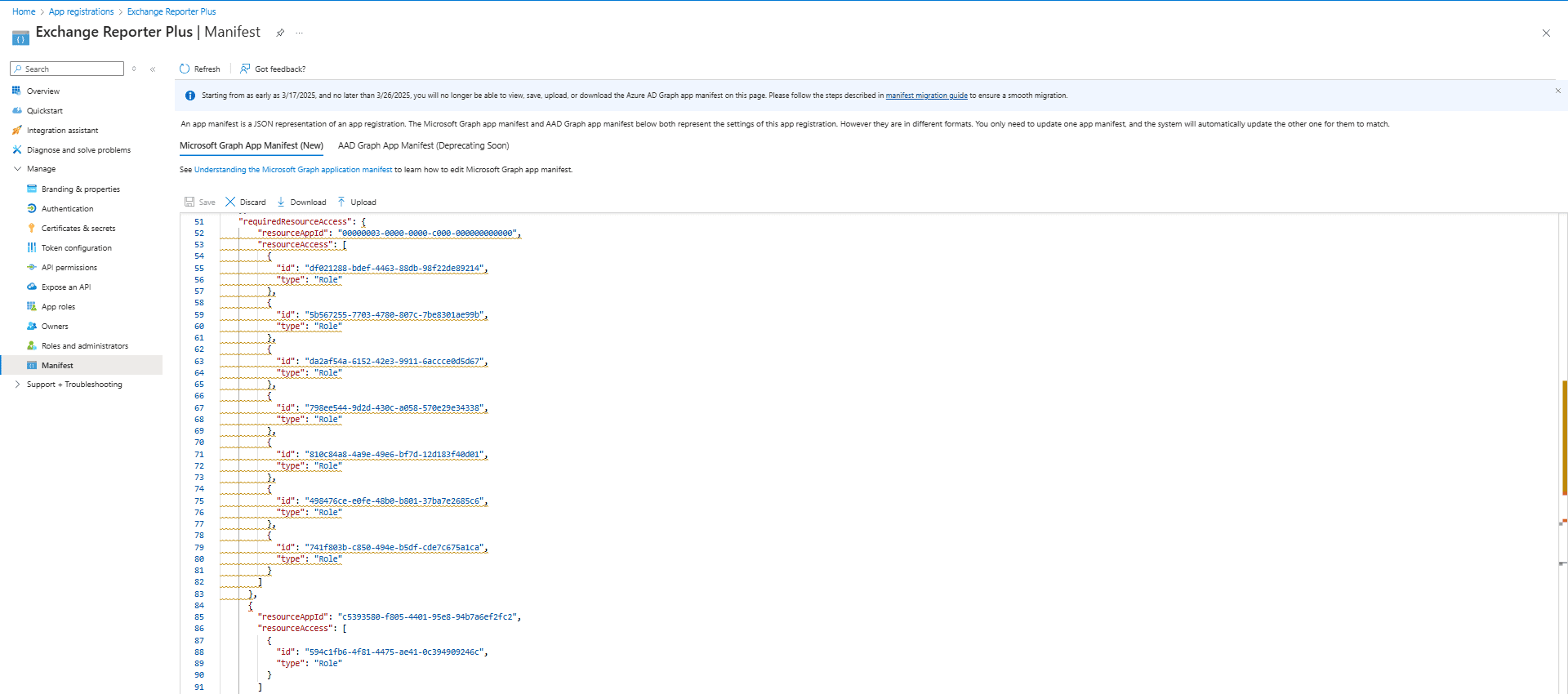Open Exchange Reporter Plus breadcrumb link
The image size is (1568, 694).
pyautogui.click(x=171, y=11)
